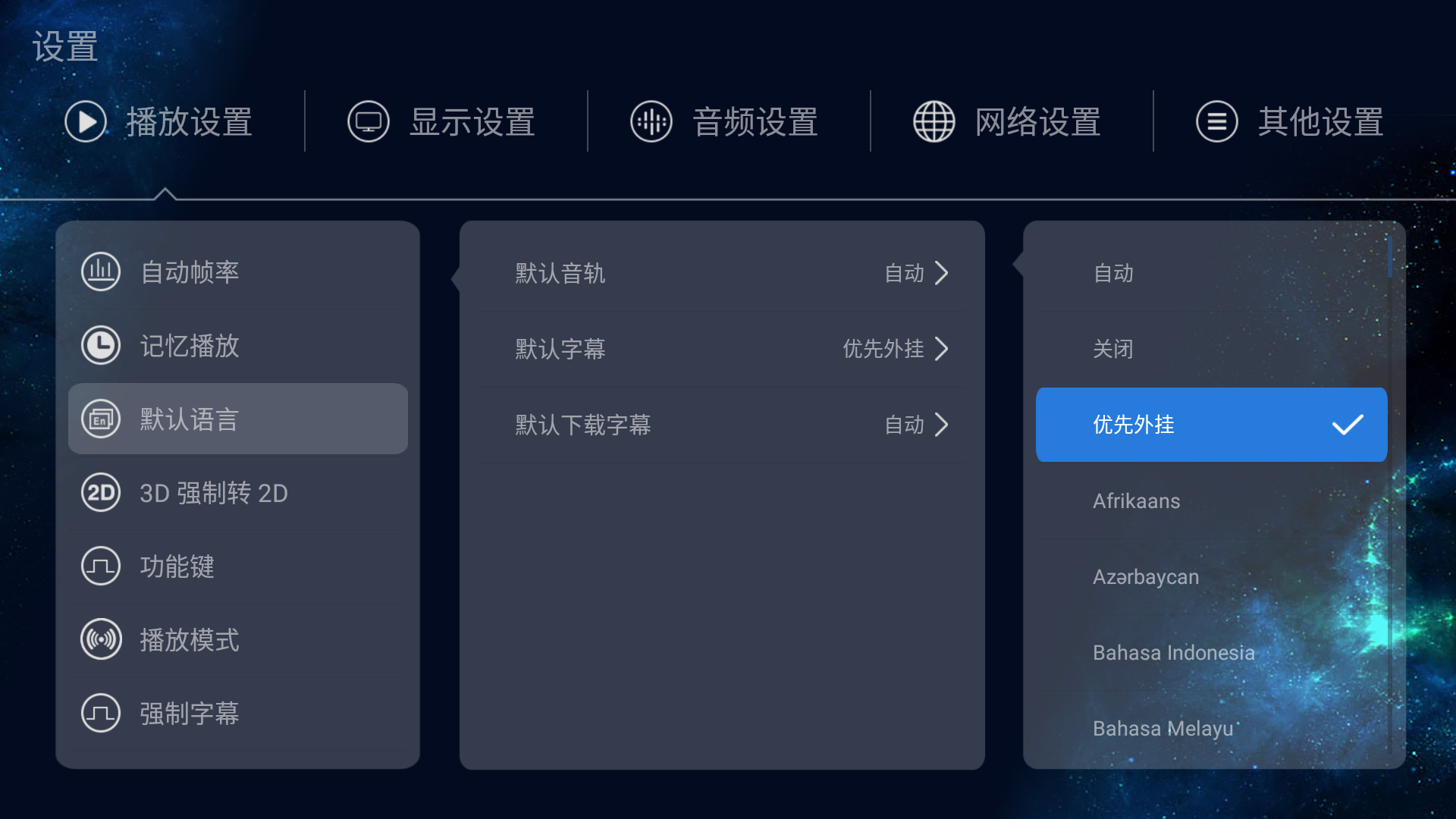Click the play icon beside 播放设置
Screen dimensions: 1456x819
click(86, 121)
